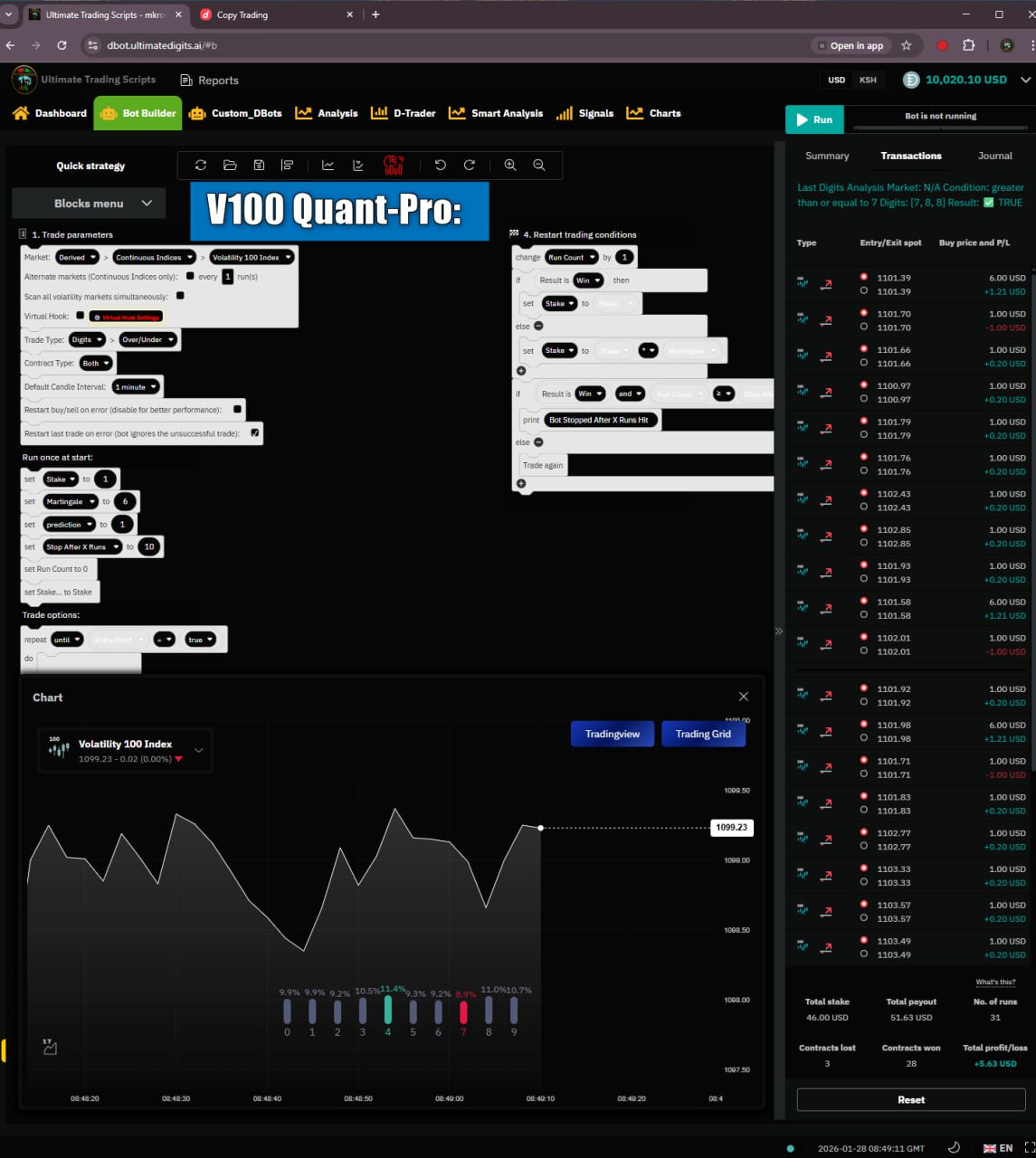This screenshot has width=1036, height=1158.
Task: Undo the last action in the workspace toolbar
Action: coord(441,165)
